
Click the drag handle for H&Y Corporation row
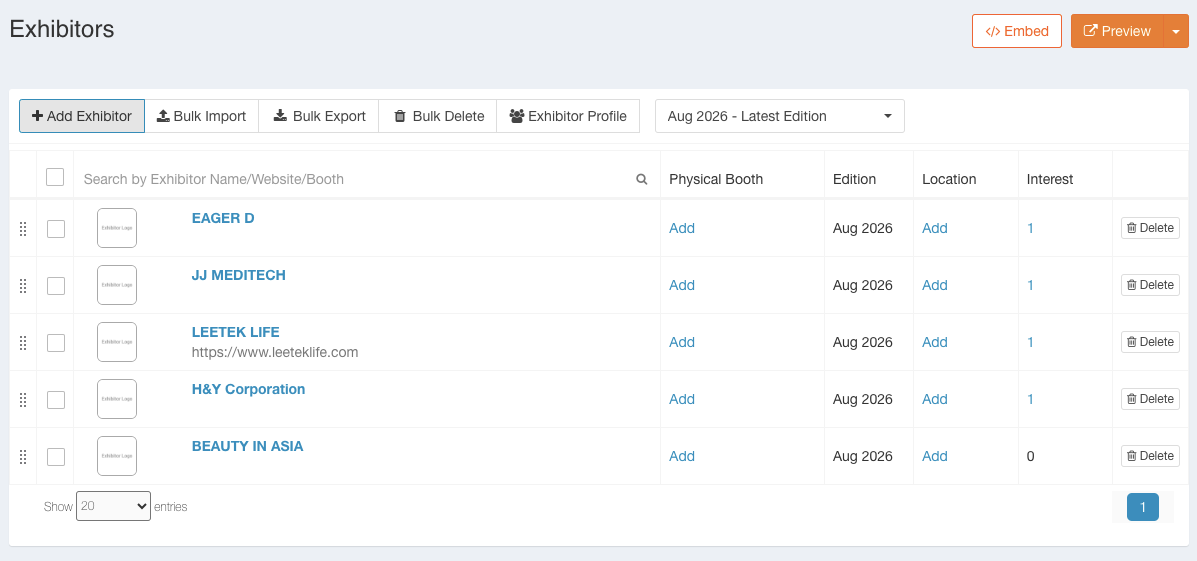23,399
